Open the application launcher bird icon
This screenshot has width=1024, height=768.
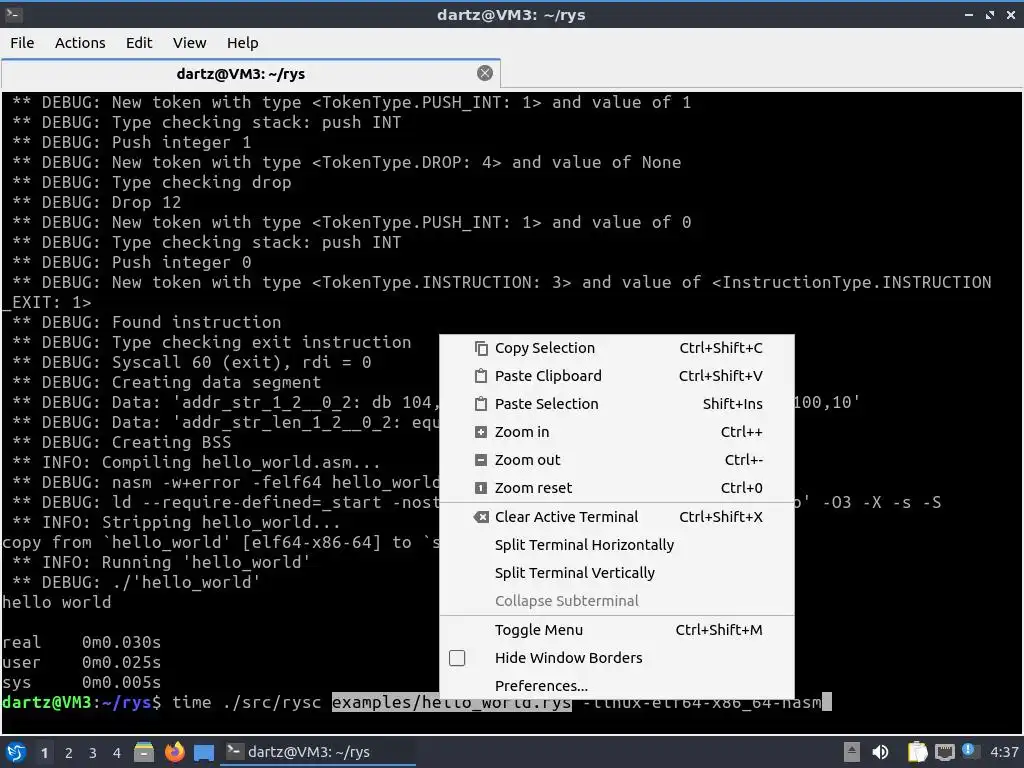click(x=16, y=752)
